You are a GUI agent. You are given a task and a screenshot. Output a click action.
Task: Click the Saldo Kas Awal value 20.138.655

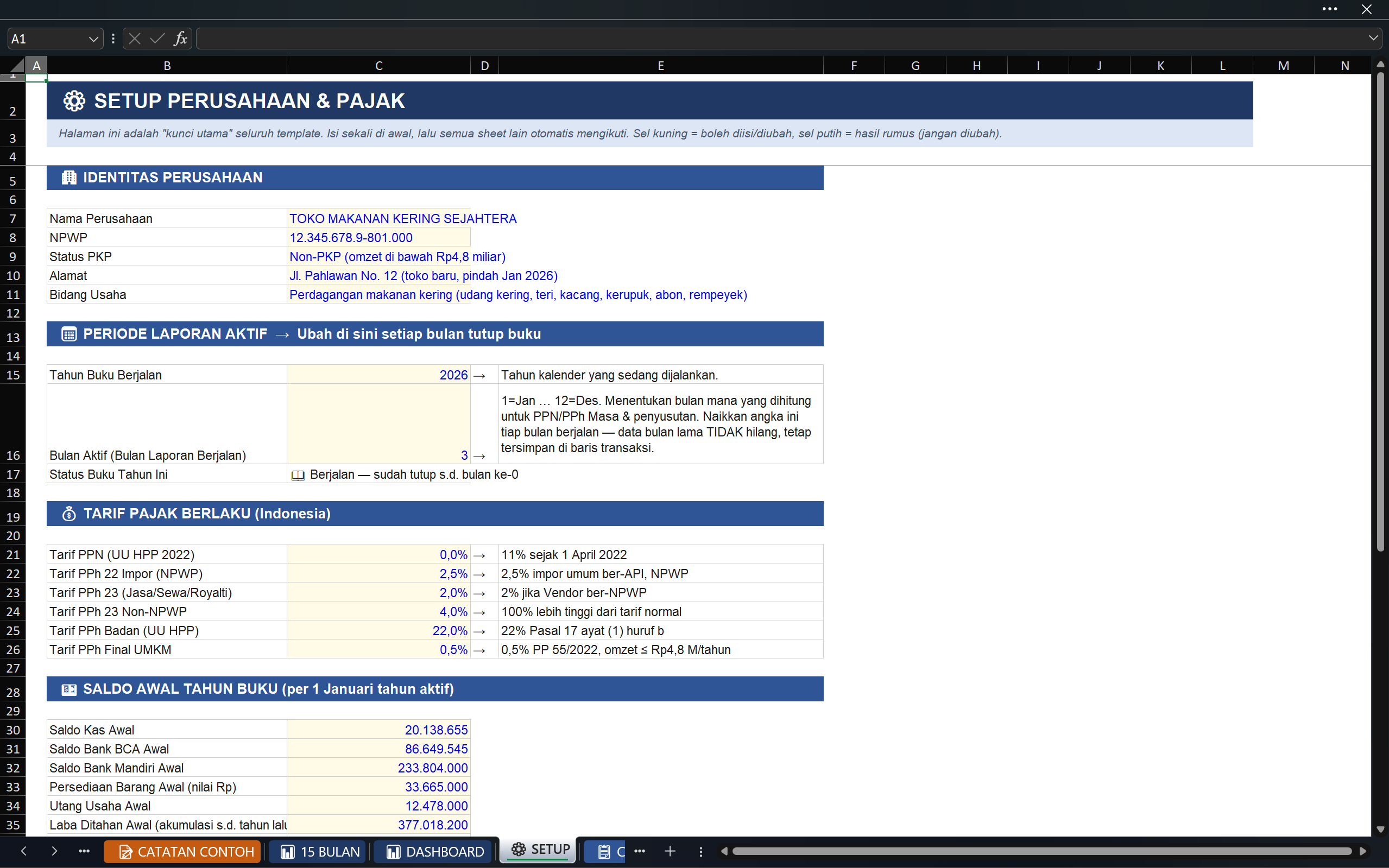pos(378,729)
